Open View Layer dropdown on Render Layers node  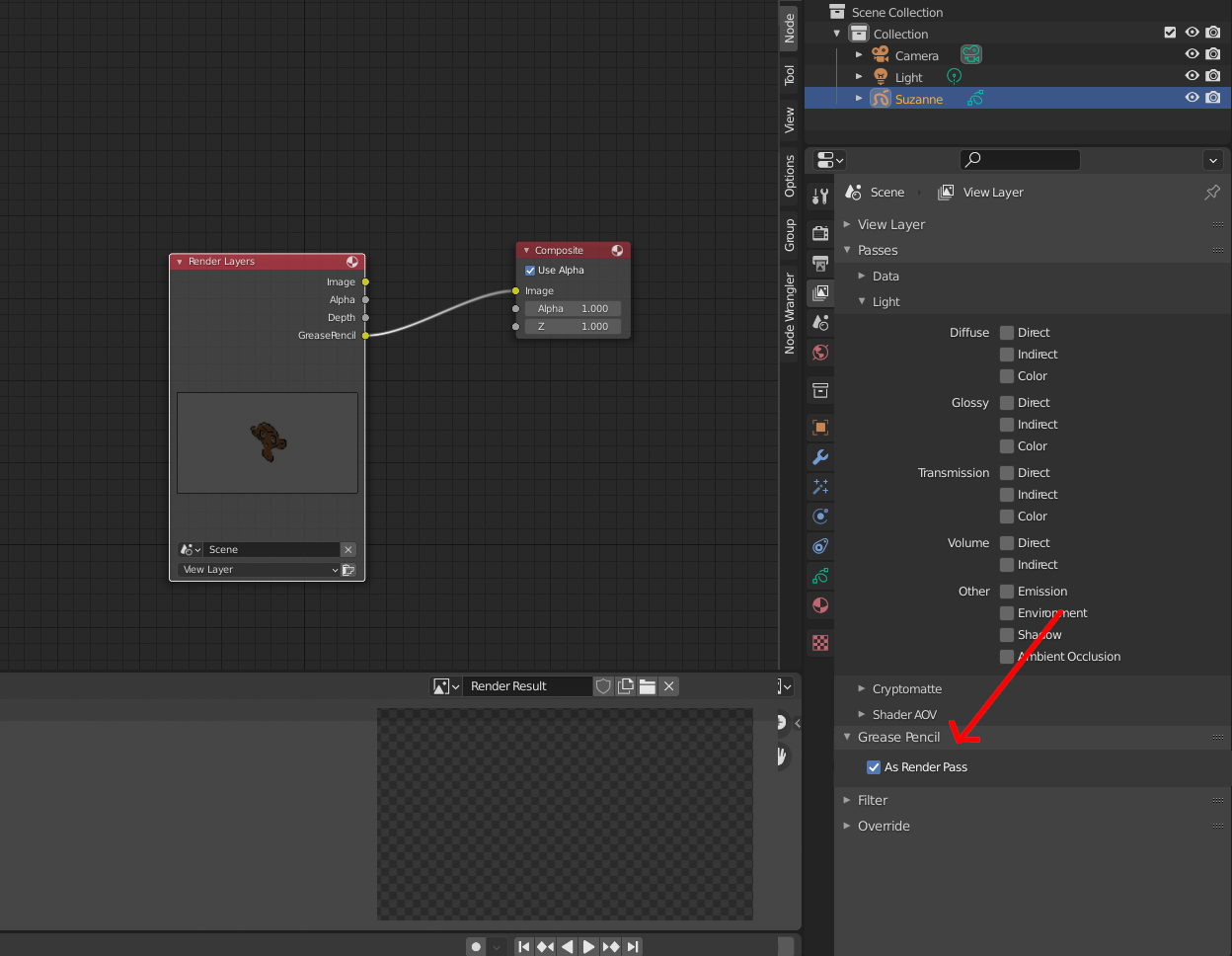click(x=259, y=570)
